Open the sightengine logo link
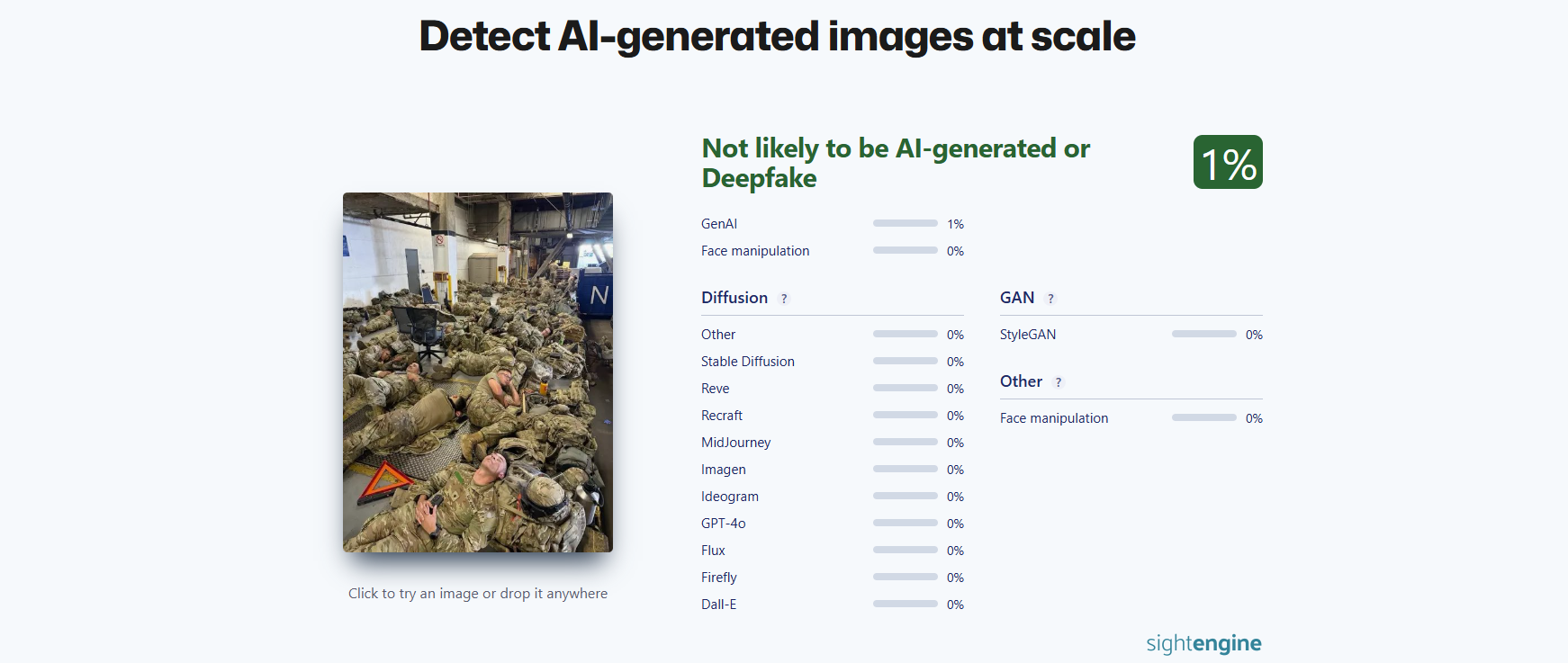 (x=1203, y=643)
